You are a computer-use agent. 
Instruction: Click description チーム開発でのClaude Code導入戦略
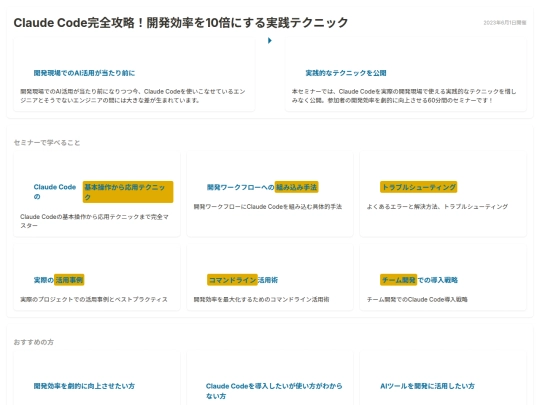(x=417, y=299)
